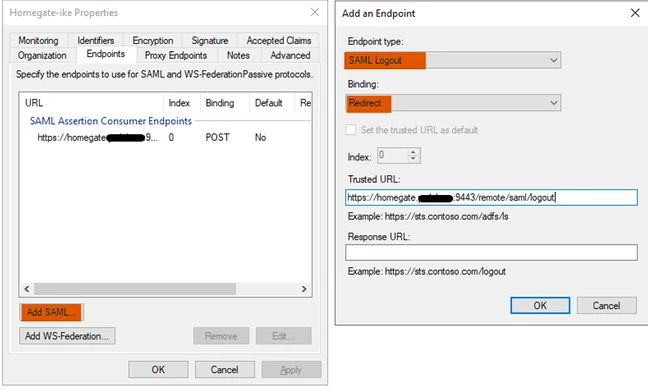Cancel the Homegate-ike Properties dialog

224,369
